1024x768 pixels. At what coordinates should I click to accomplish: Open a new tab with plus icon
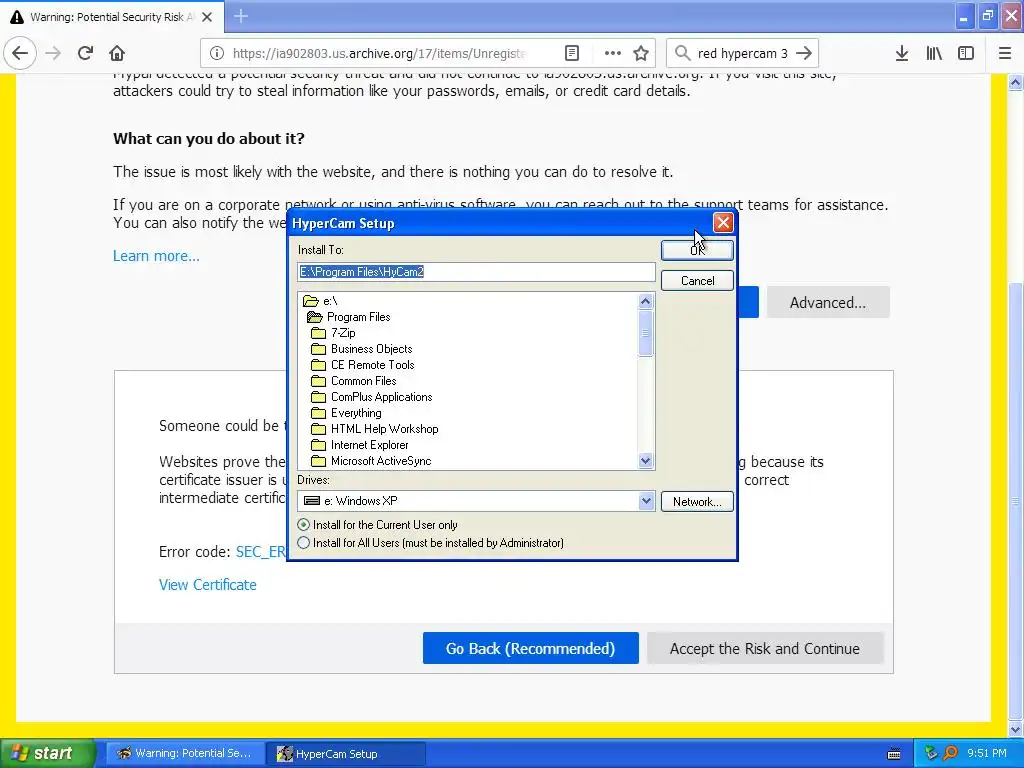point(240,16)
